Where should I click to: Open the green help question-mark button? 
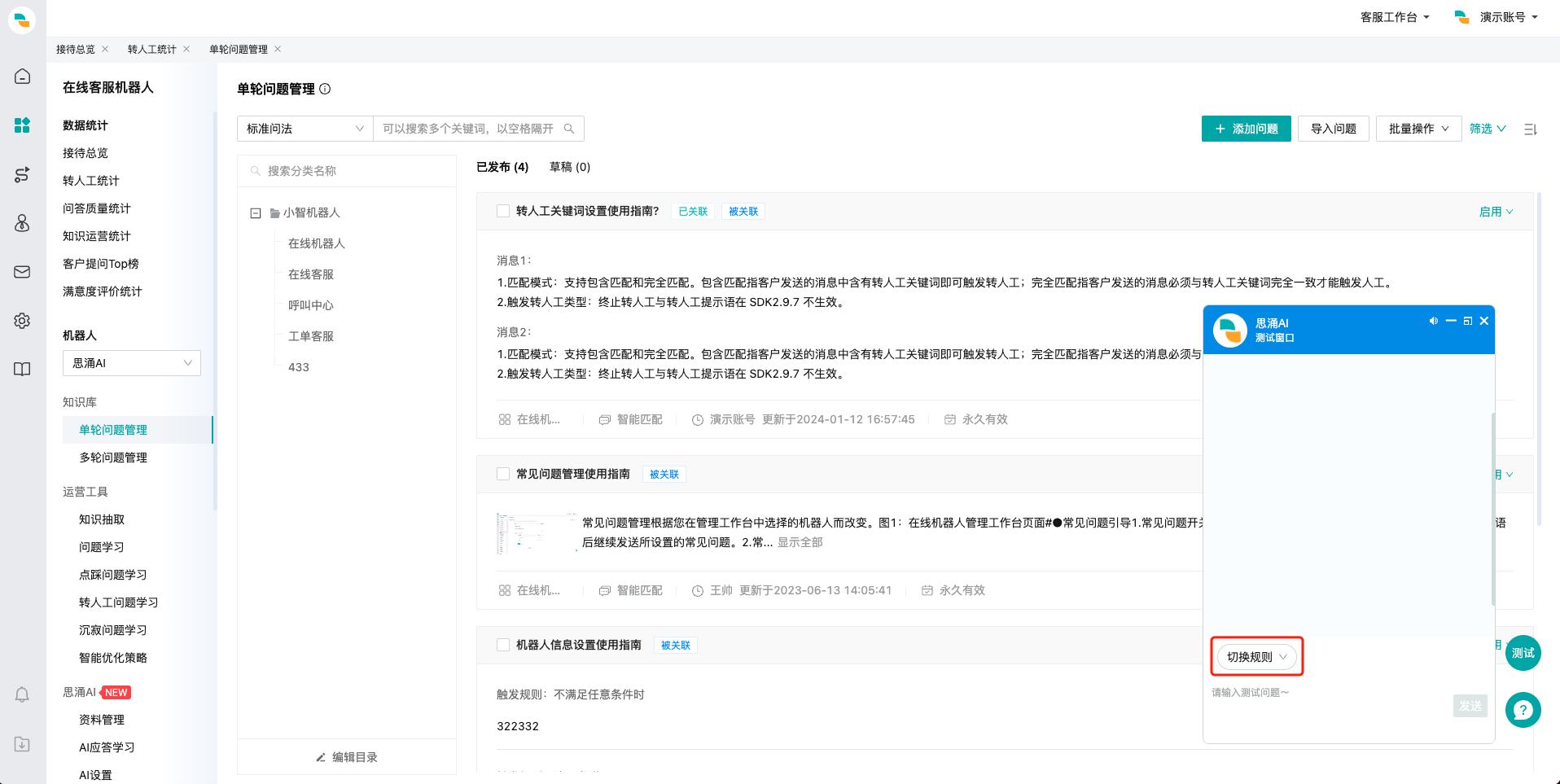(1523, 710)
